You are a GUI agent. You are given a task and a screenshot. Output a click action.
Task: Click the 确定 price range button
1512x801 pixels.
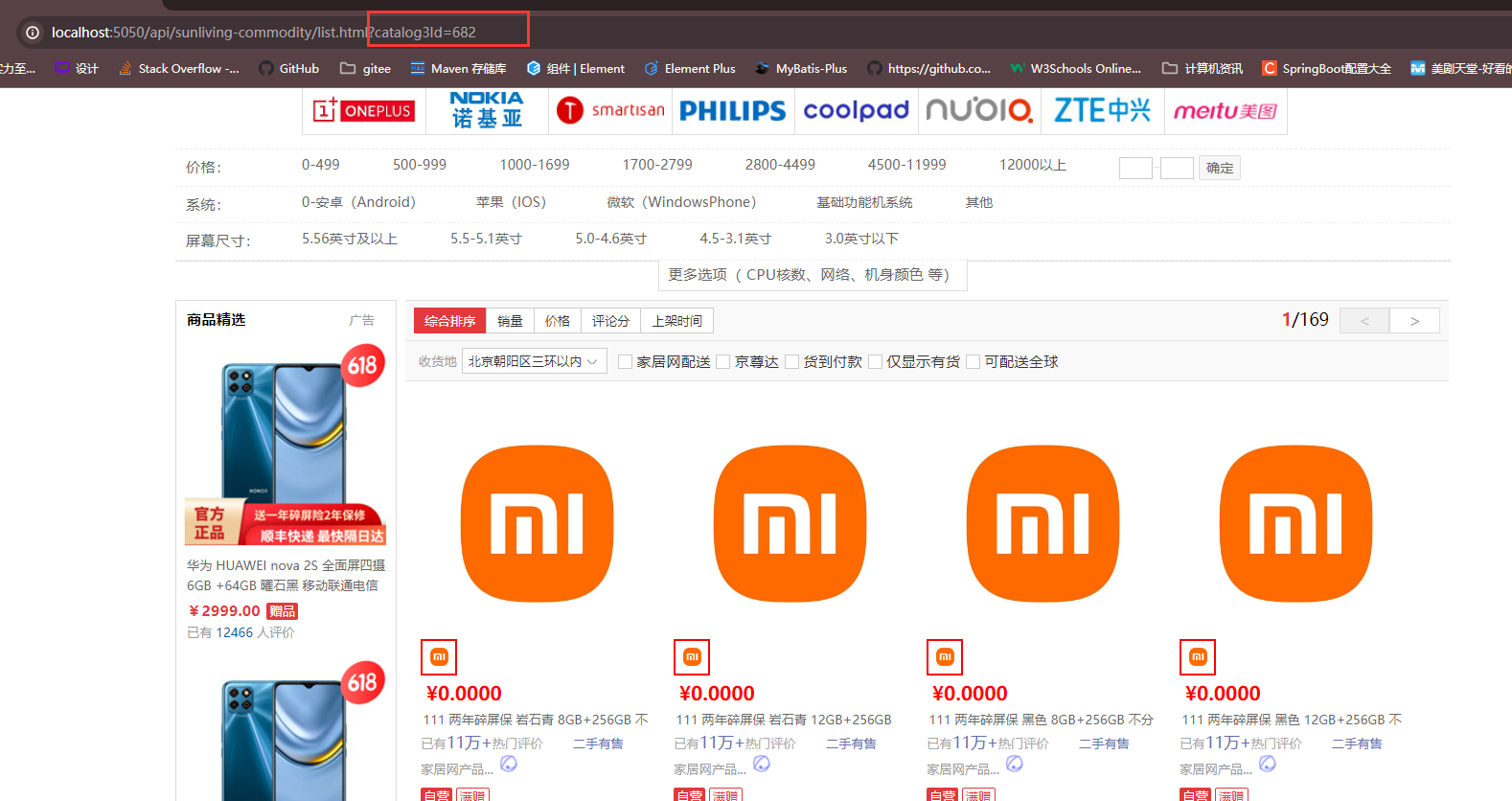coord(1220,168)
